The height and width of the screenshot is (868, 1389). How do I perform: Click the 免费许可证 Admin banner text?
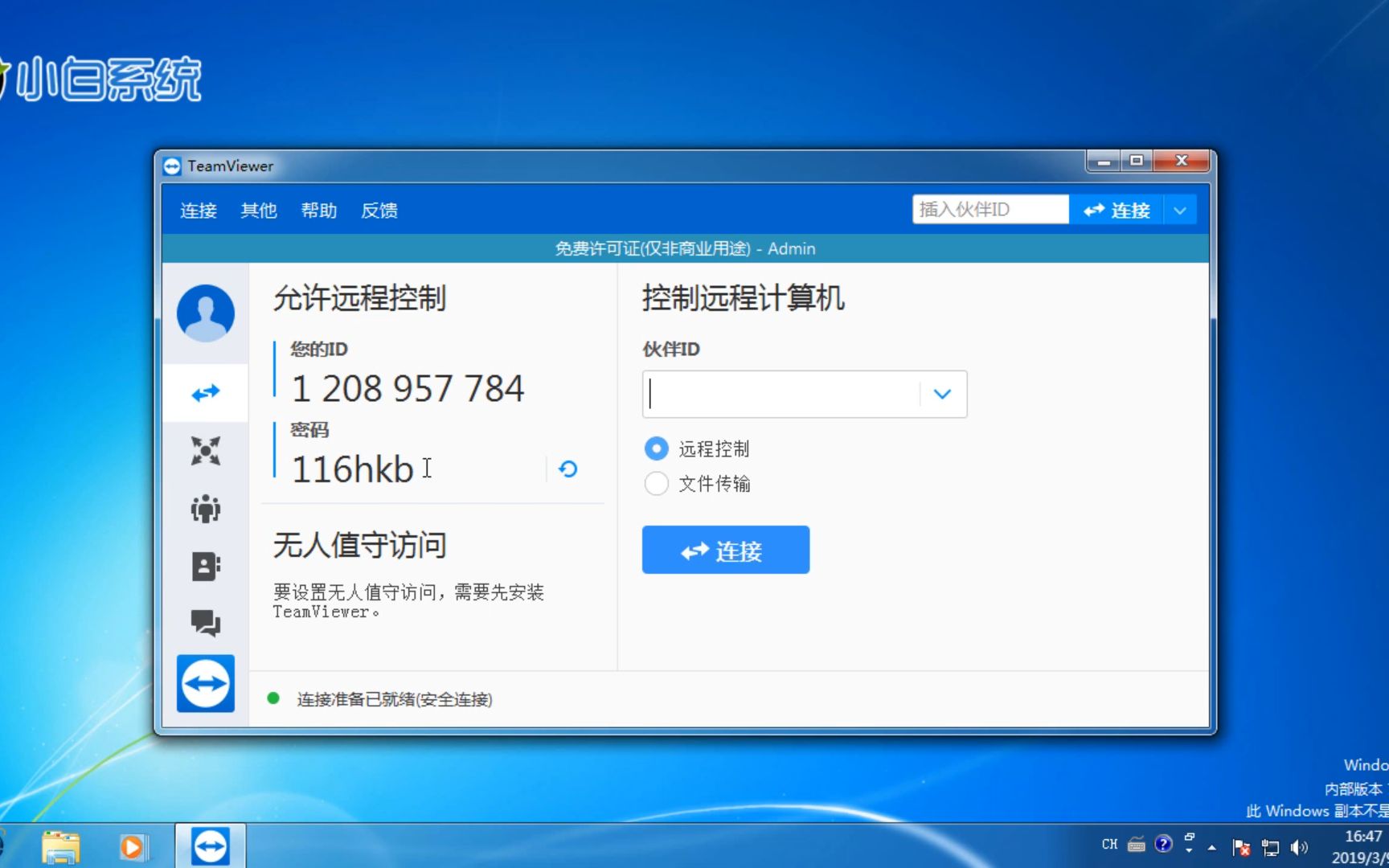[684, 248]
